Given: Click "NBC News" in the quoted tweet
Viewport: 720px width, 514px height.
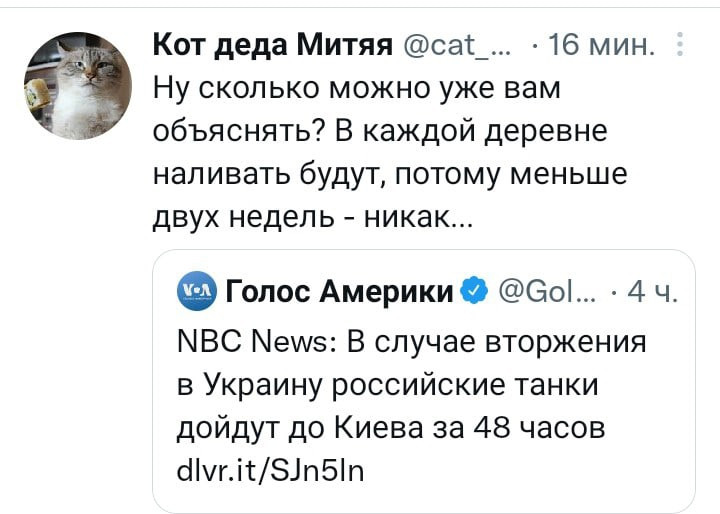Looking at the screenshot, I should click(x=251, y=342).
